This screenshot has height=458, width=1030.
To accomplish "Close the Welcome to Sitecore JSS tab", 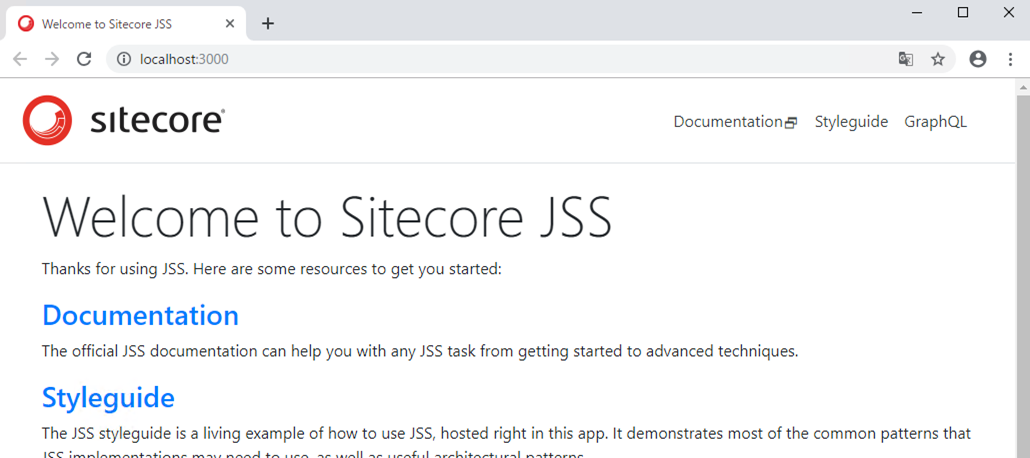I will point(230,24).
